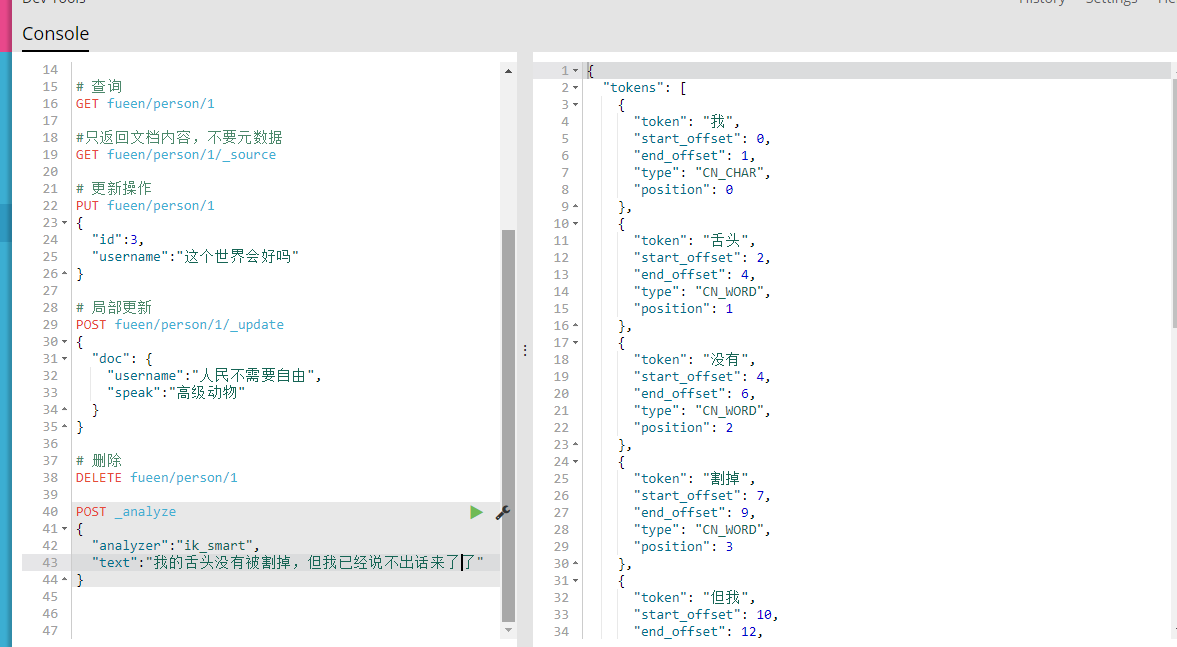Screen dimensions: 1177x647
Task: Collapse tokens array at output line 2
Action: click(576, 88)
